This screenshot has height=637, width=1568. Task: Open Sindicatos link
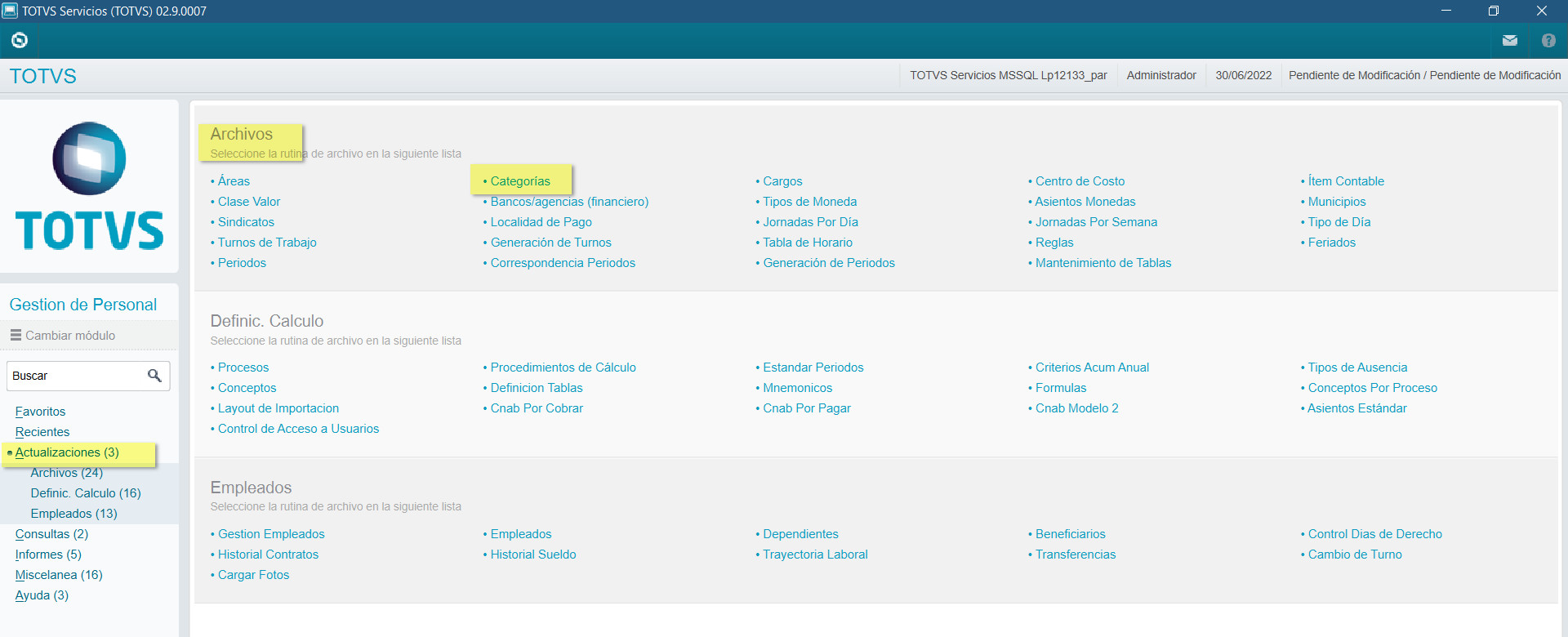246,222
